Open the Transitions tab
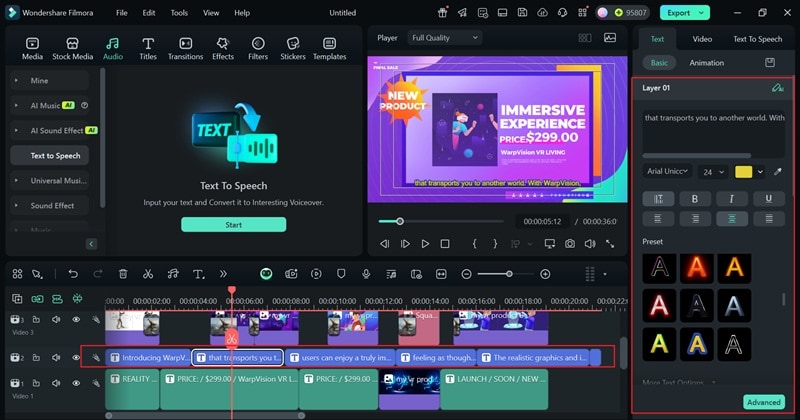800x420 pixels. (185, 49)
